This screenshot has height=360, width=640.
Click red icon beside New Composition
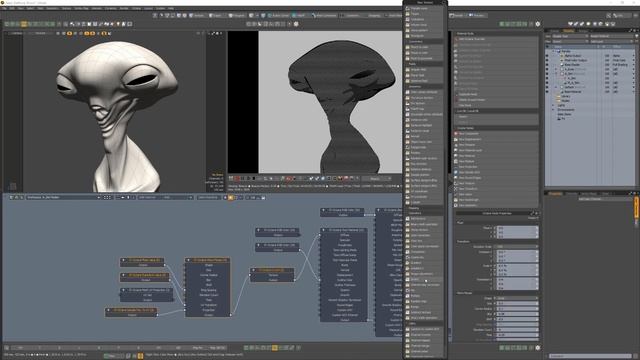click(x=456, y=133)
